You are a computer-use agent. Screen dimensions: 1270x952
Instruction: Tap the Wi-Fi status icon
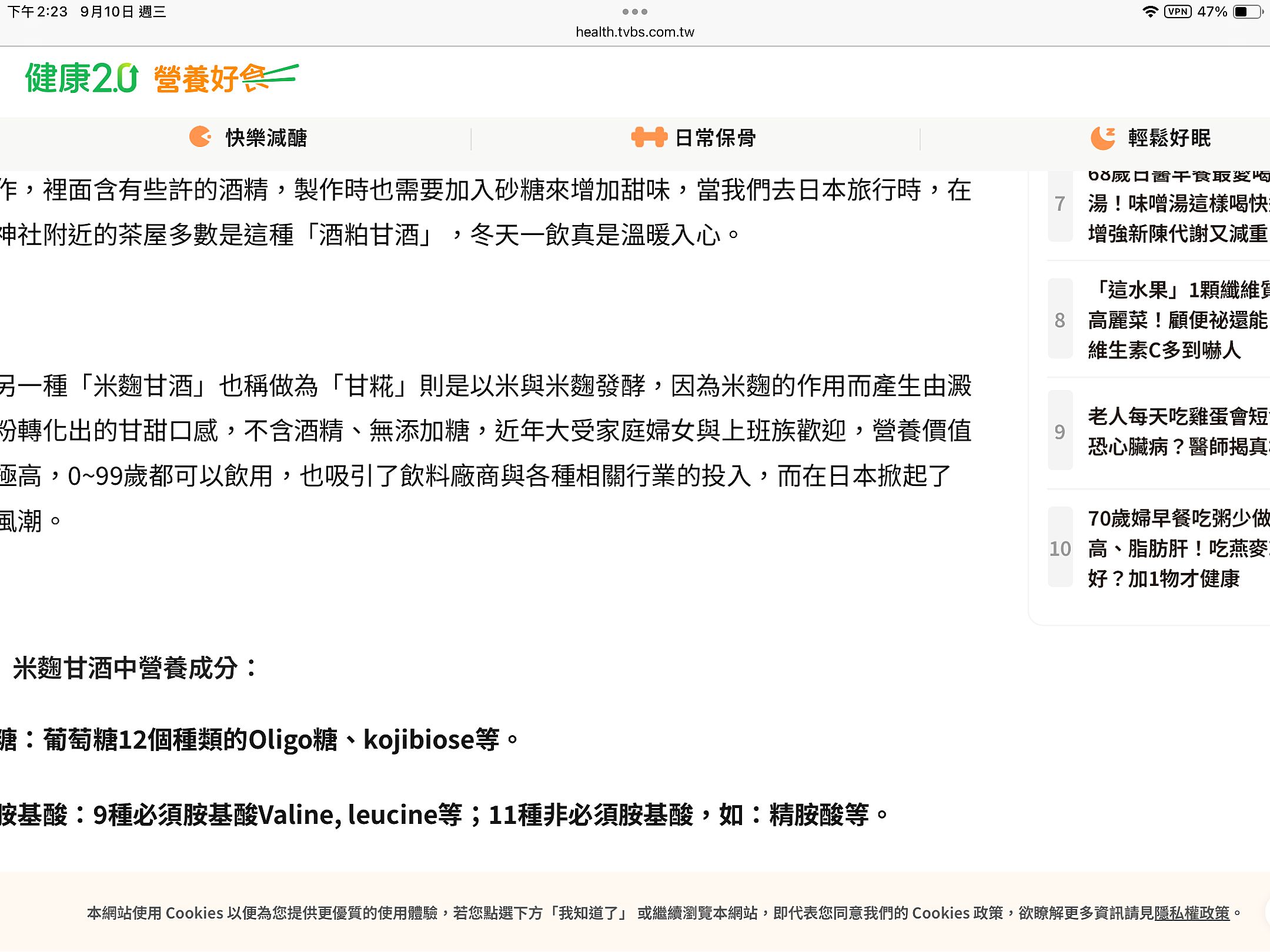click(x=1150, y=12)
